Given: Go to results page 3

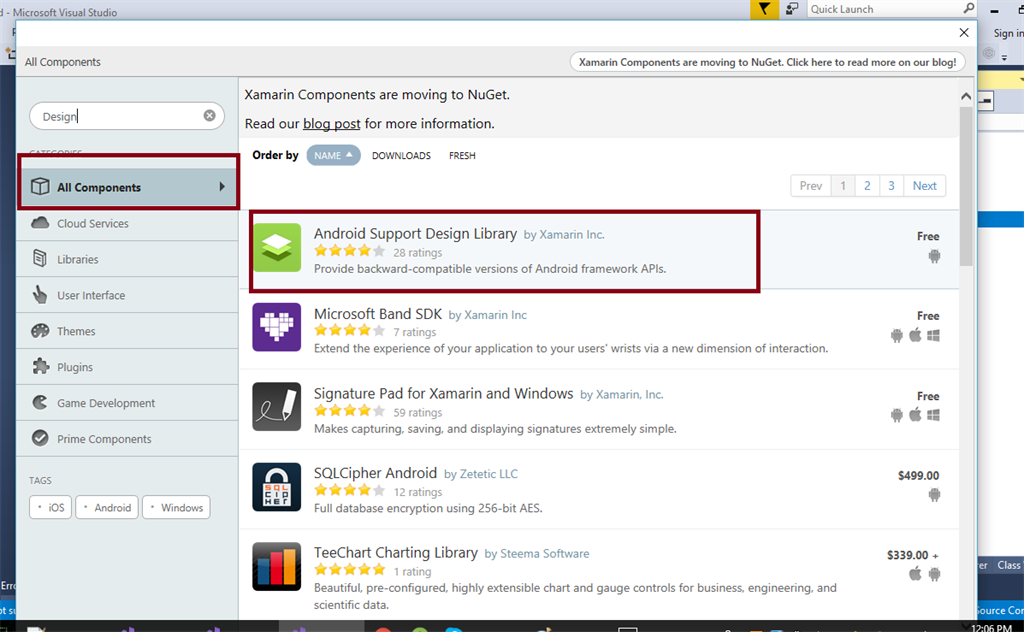Looking at the screenshot, I should coord(891,185).
